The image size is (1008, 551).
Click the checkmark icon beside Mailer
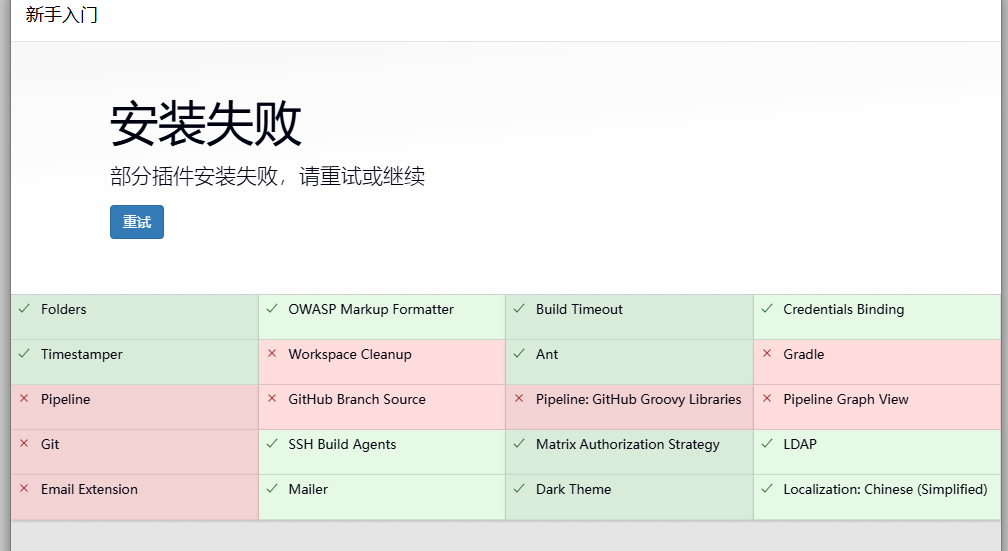272,489
